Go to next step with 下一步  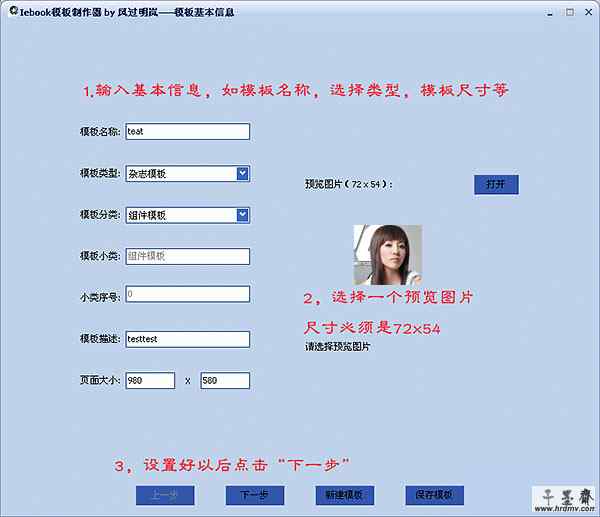(254, 495)
